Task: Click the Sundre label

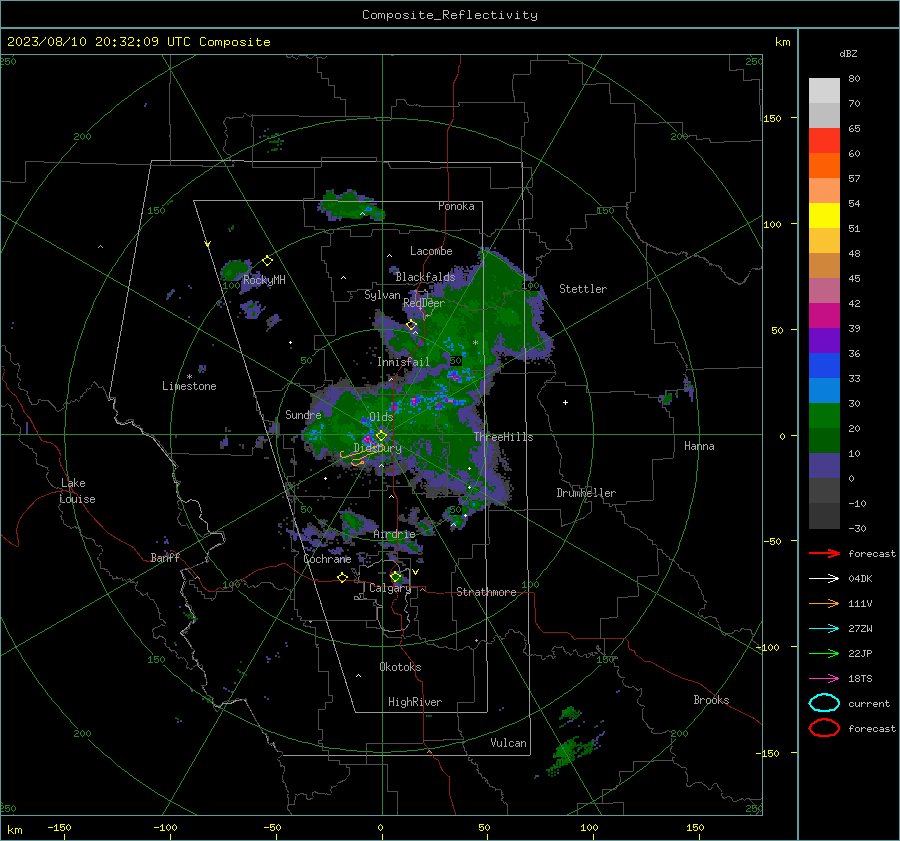Action: [x=303, y=414]
